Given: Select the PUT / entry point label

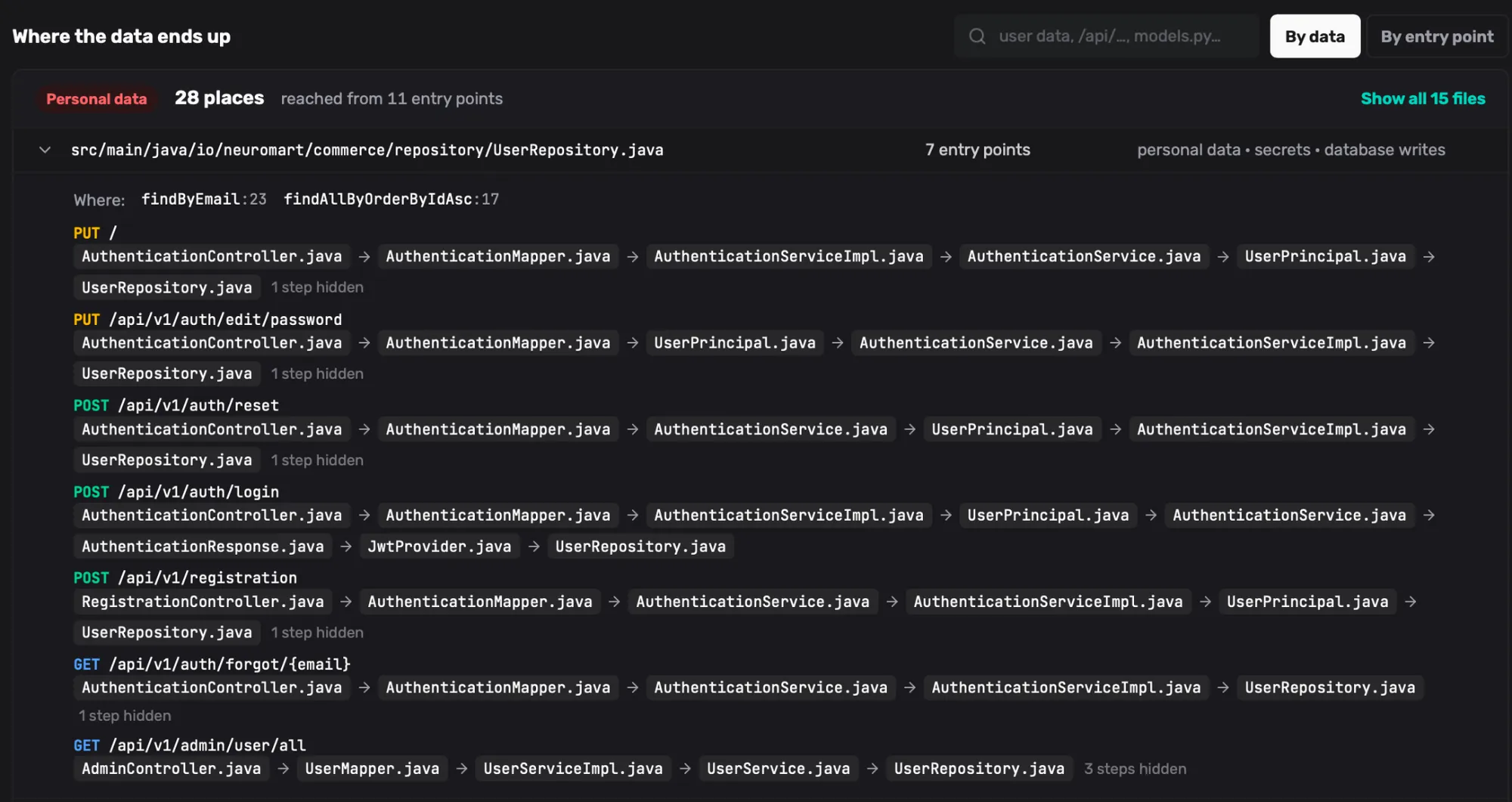Looking at the screenshot, I should (95, 233).
